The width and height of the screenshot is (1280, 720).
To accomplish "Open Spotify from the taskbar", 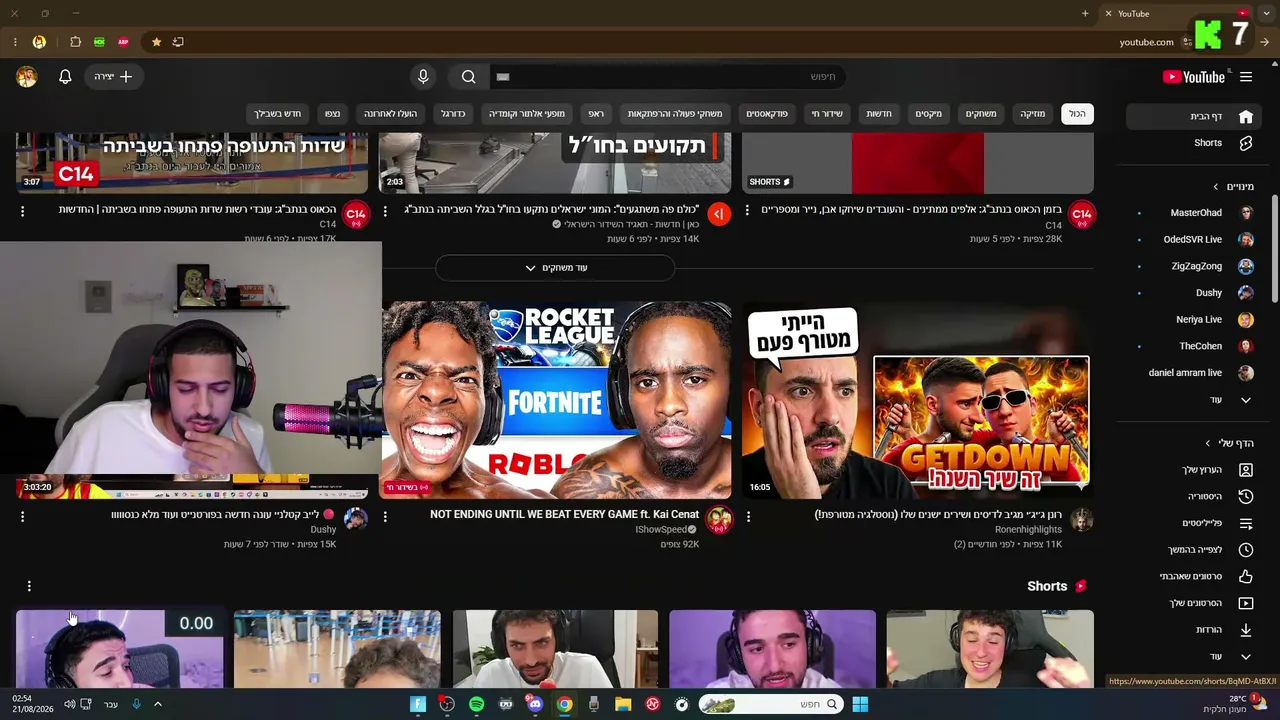I will [x=476, y=704].
